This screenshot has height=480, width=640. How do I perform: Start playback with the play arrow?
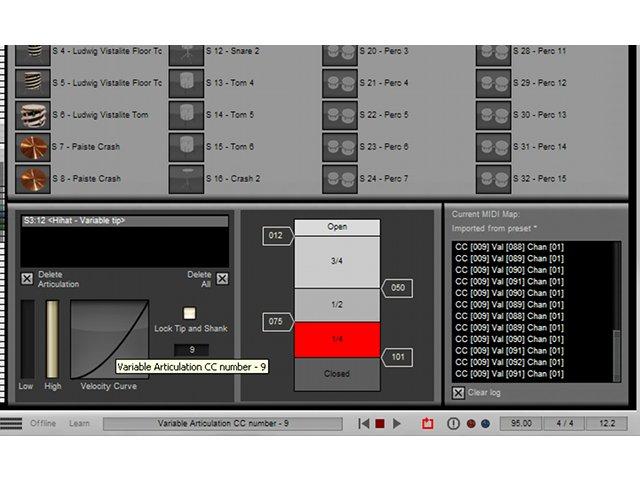click(396, 424)
